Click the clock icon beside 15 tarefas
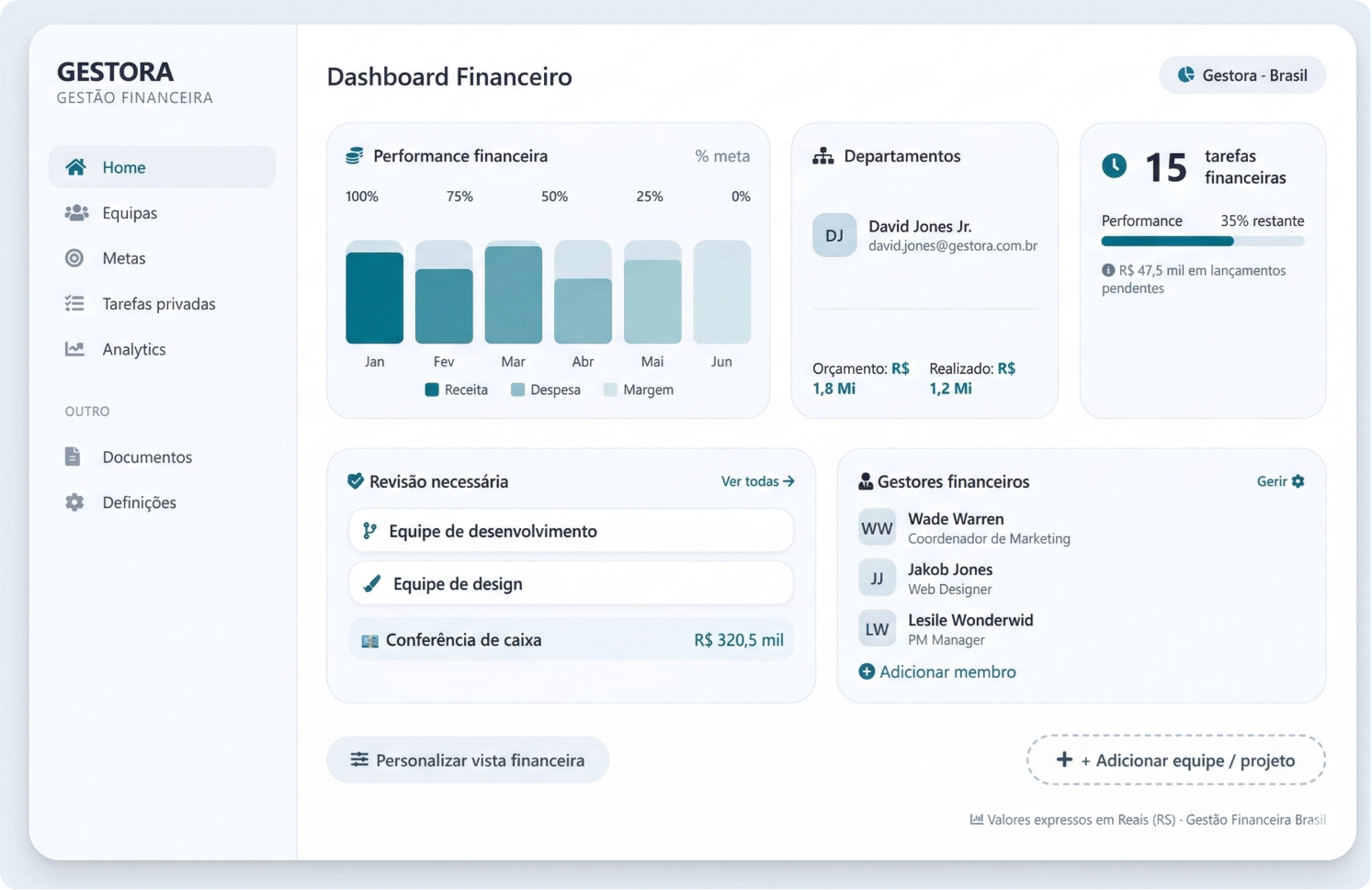Viewport: 1372px width, 890px height. (1114, 166)
